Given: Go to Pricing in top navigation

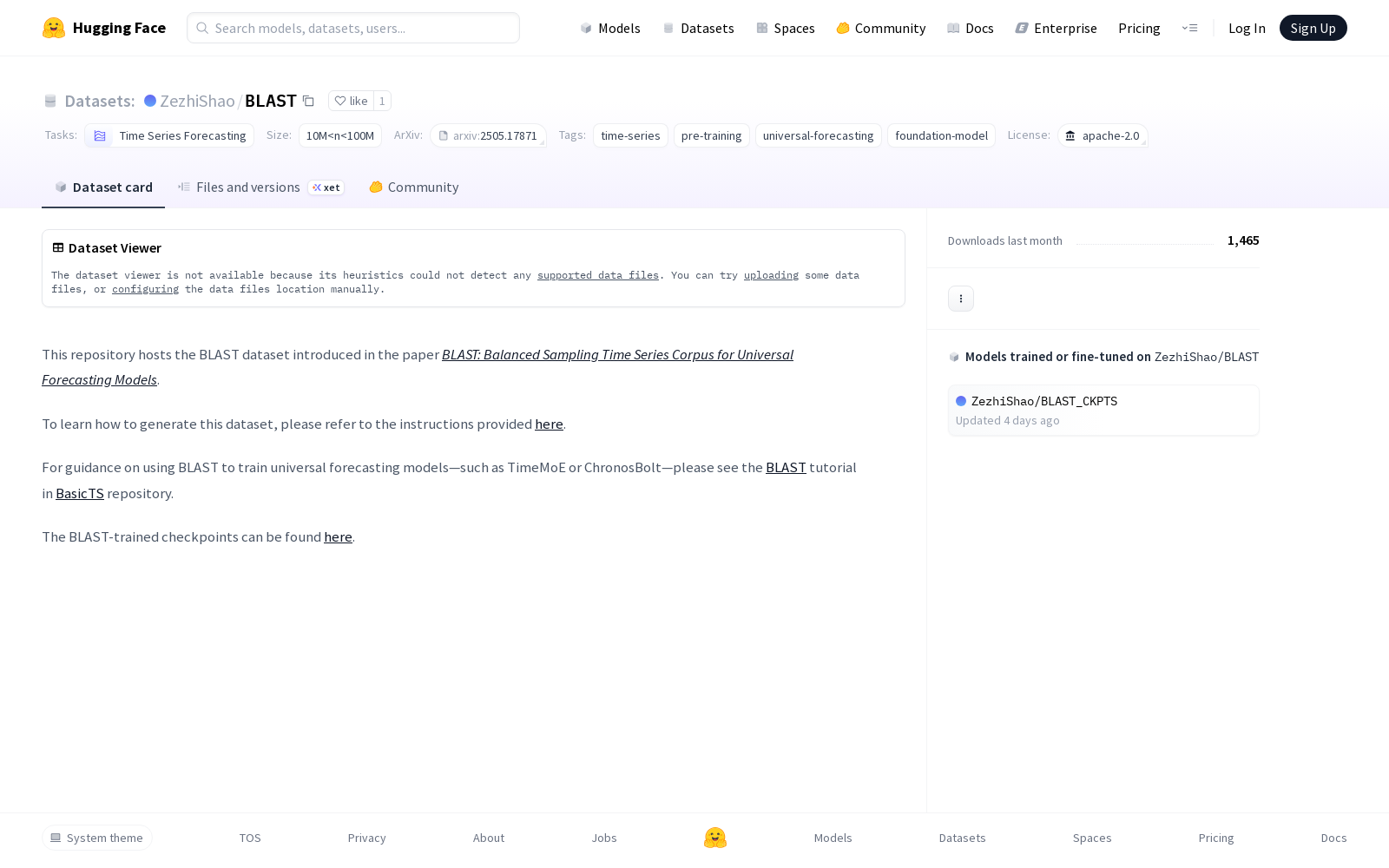Looking at the screenshot, I should click(x=1139, y=28).
